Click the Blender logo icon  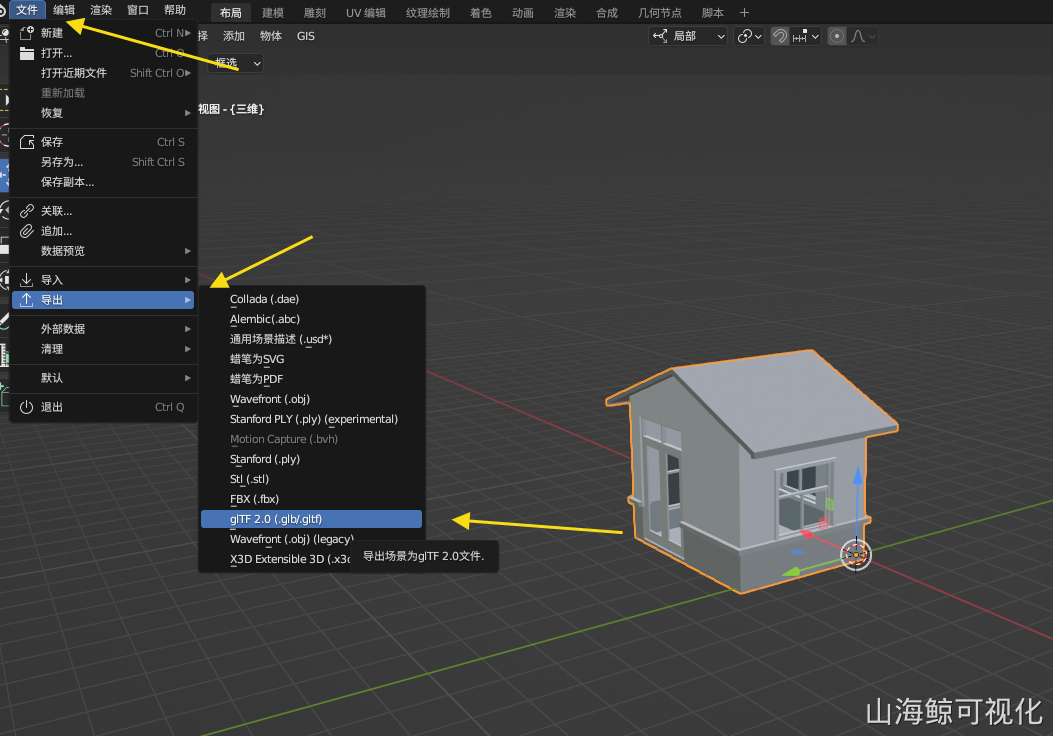pyautogui.click(x=4, y=10)
